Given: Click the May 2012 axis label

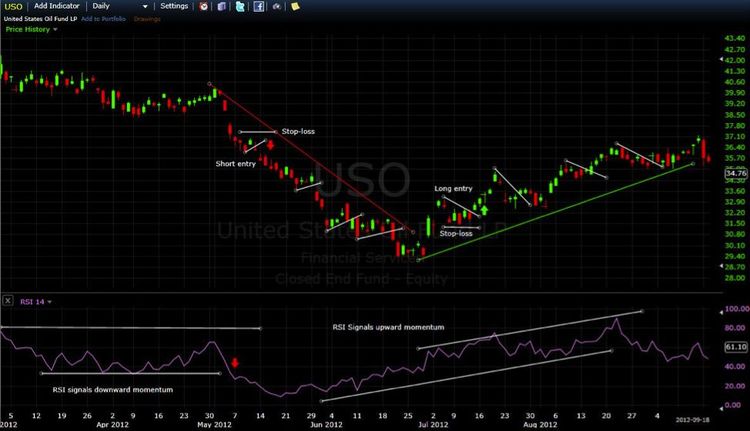Looking at the screenshot, I should [x=214, y=424].
